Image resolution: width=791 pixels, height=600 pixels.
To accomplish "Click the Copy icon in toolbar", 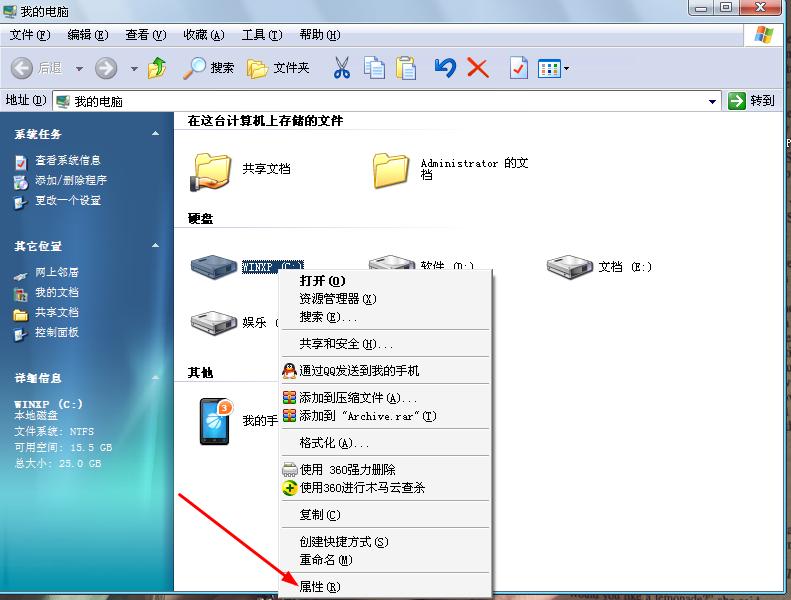I will click(374, 68).
